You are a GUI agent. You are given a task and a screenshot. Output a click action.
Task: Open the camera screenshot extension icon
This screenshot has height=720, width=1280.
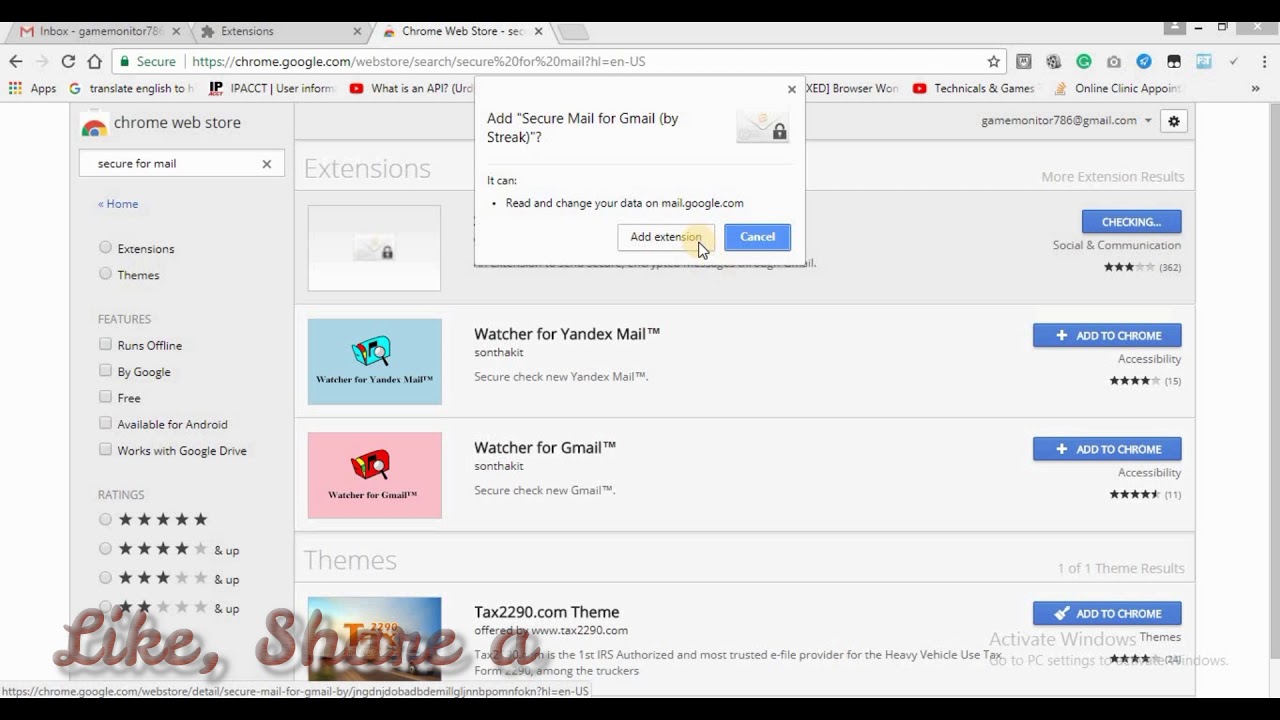point(1114,61)
